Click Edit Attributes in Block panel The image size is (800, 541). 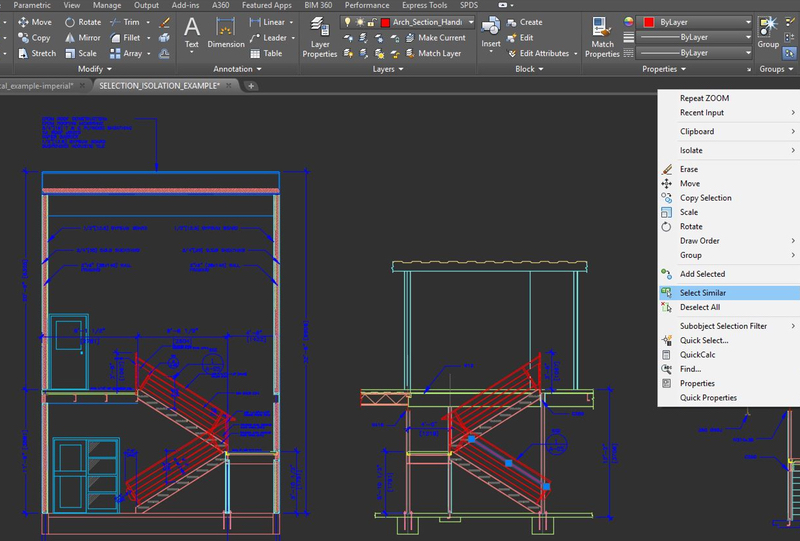coord(544,53)
